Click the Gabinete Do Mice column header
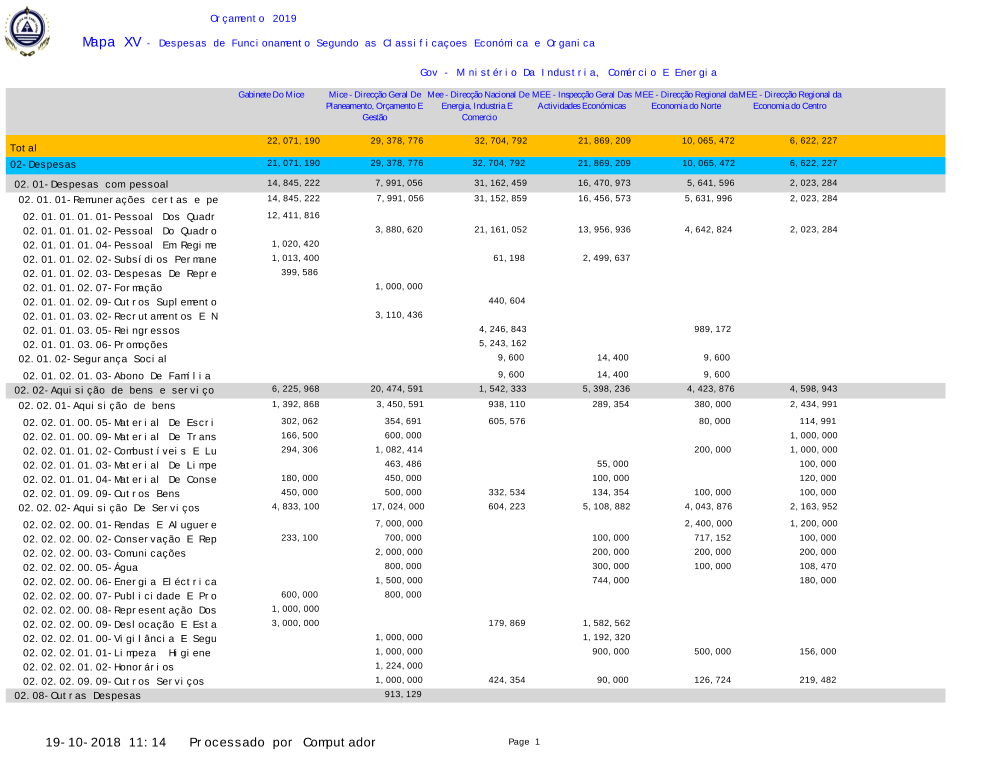The height and width of the screenshot is (773, 1000). [x=271, y=94]
